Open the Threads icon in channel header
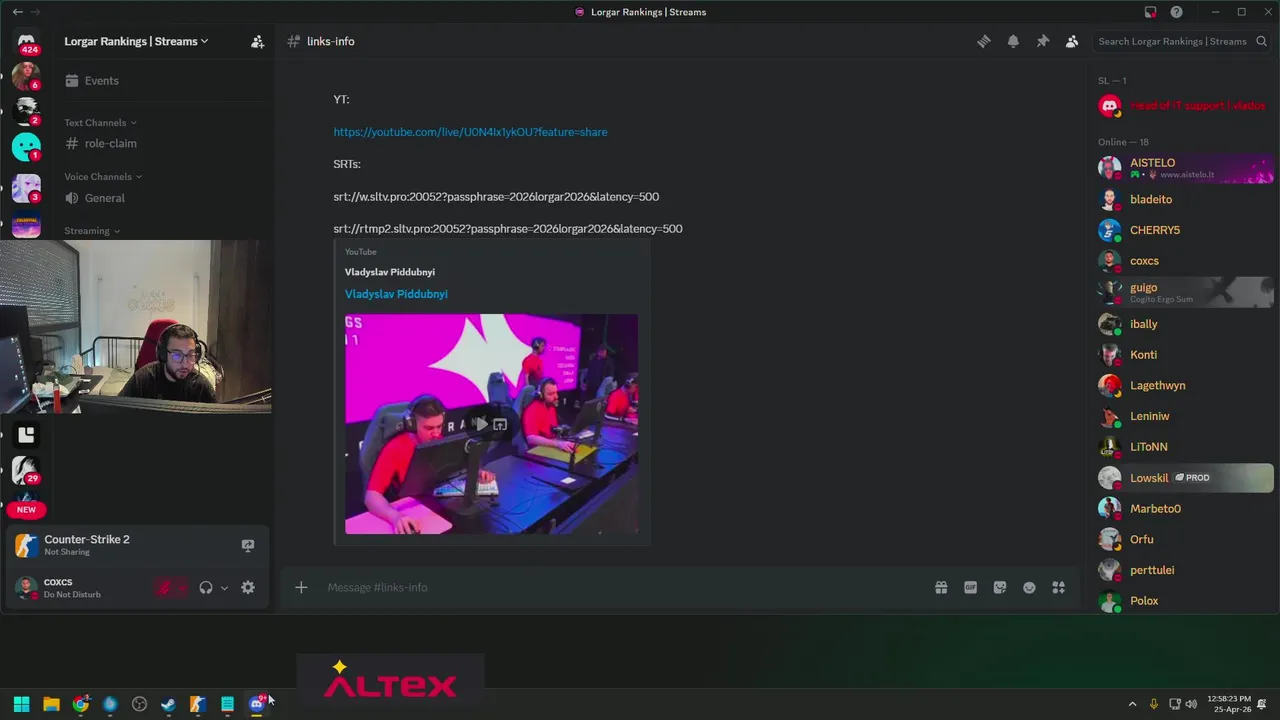The width and height of the screenshot is (1280, 720). (984, 41)
